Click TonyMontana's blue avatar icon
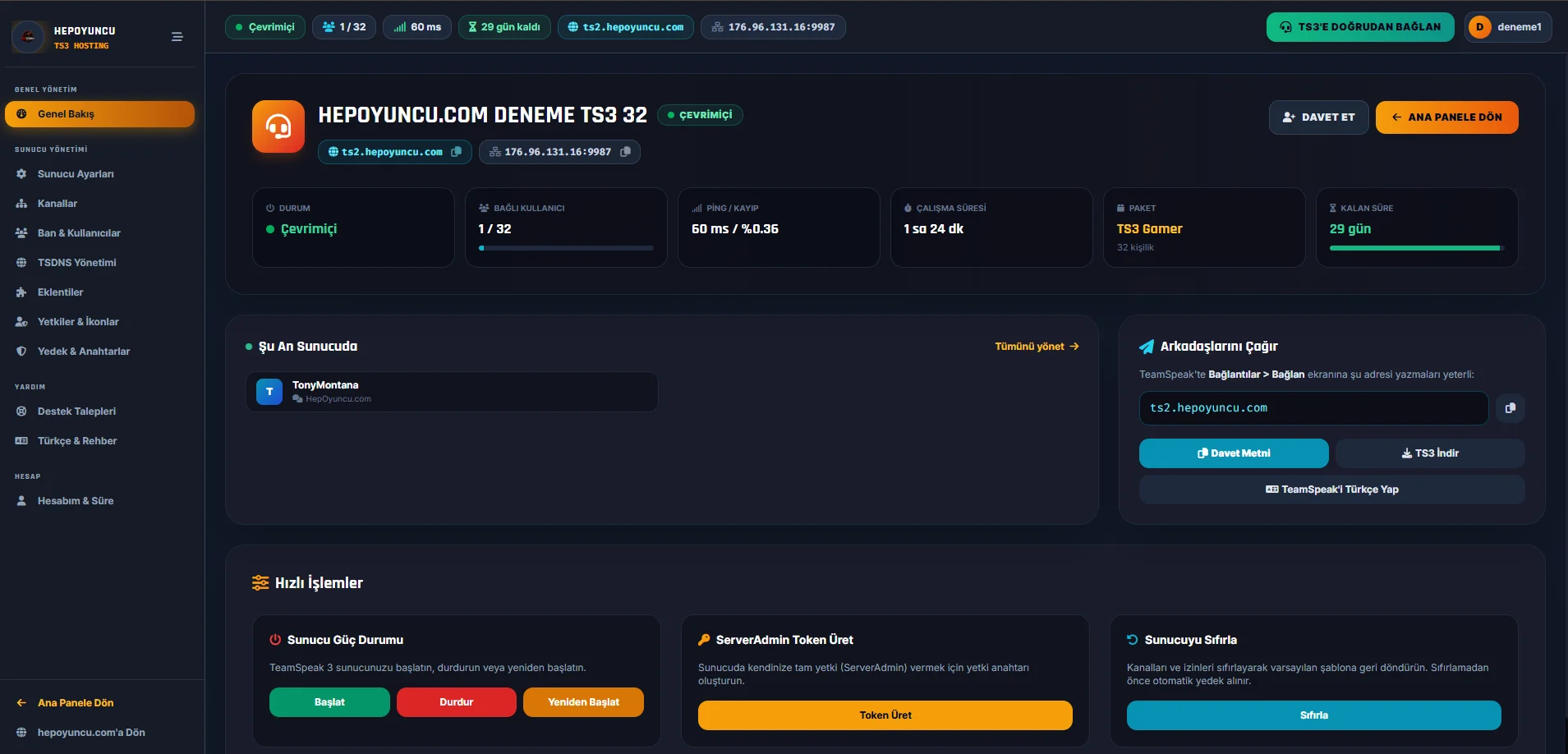1568x754 pixels. (x=269, y=392)
